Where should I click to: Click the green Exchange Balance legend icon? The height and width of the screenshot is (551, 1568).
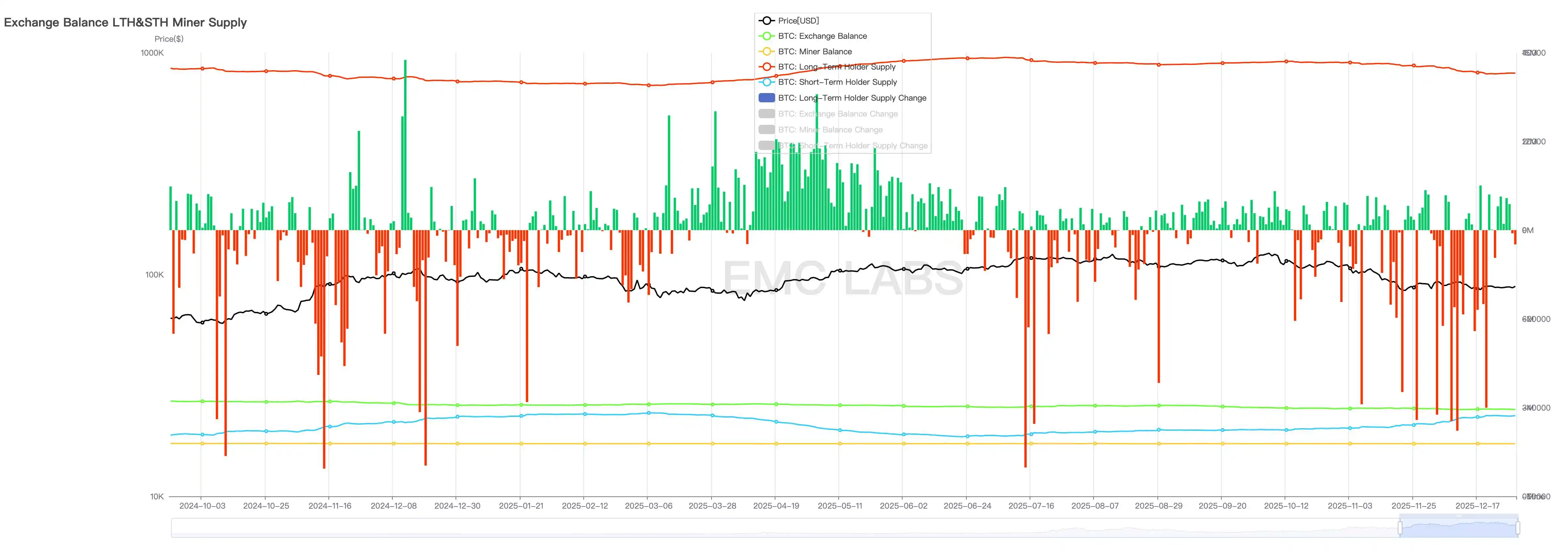pos(766,36)
